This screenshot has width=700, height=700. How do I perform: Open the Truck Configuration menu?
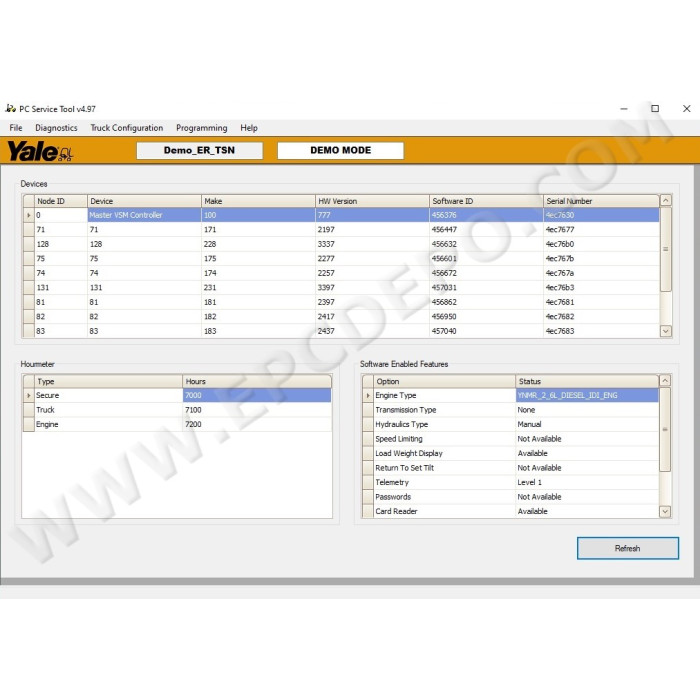pos(127,128)
